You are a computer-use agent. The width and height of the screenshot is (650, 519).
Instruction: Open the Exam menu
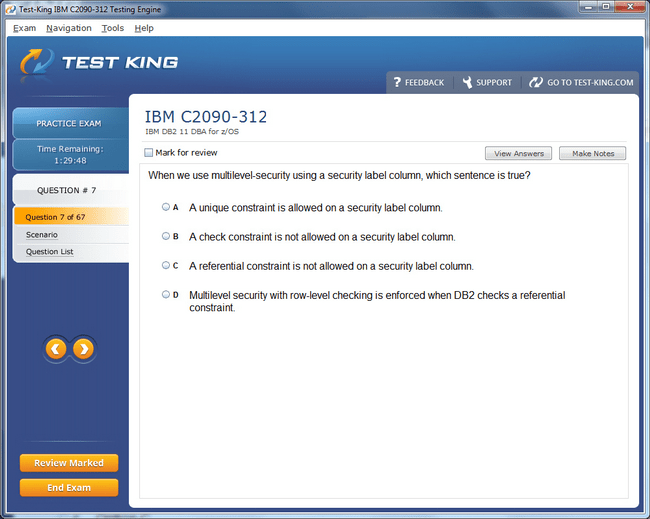[x=24, y=28]
